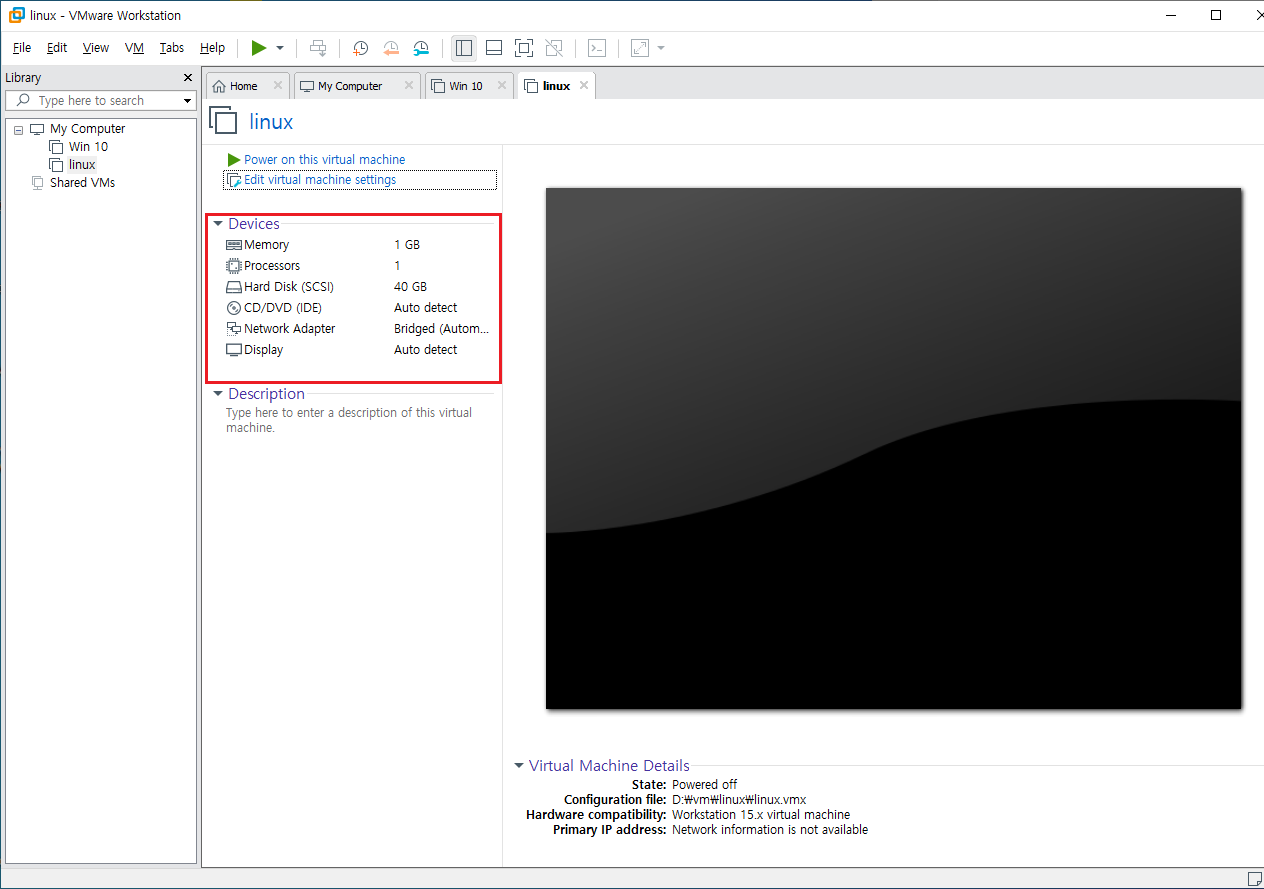1264x889 pixels.
Task: Click the Send Ctrl+Alt+Del toolbar icon
Action: (x=318, y=48)
